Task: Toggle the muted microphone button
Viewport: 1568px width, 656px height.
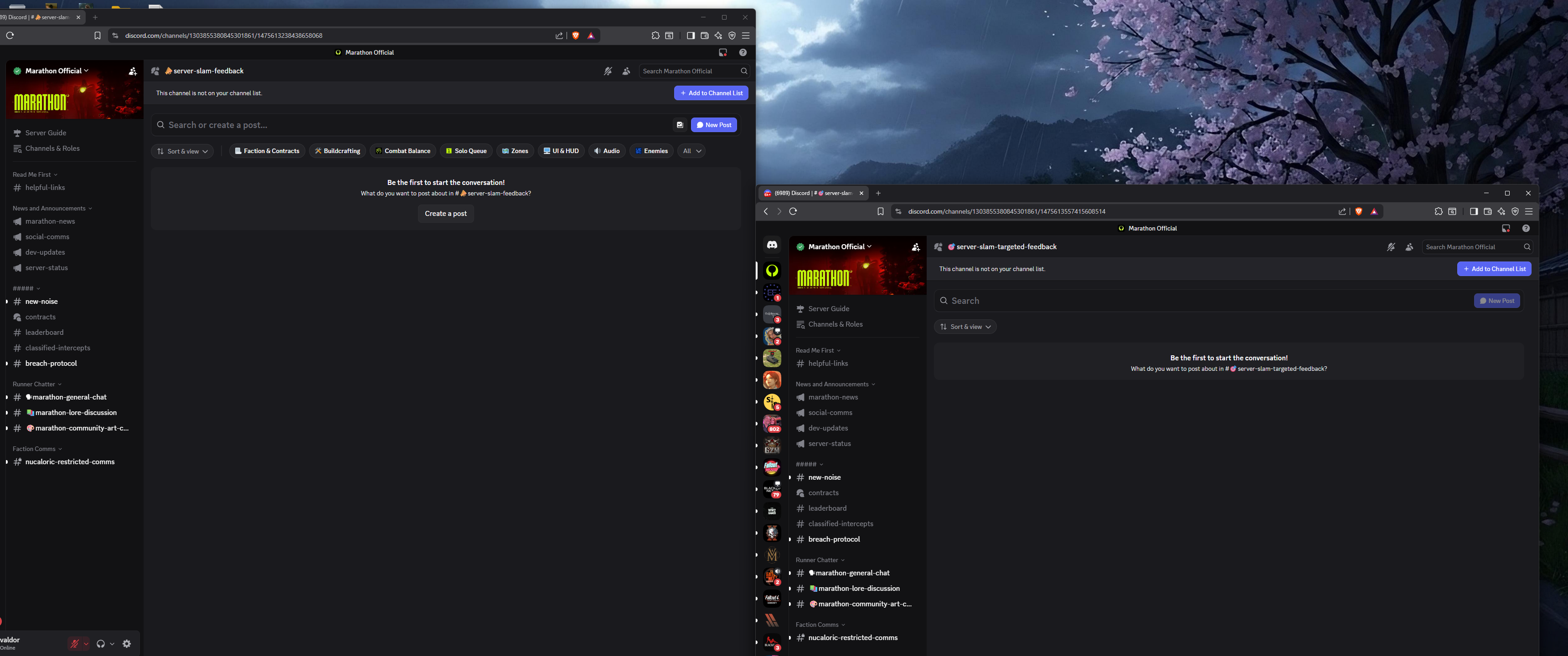Action: tap(74, 644)
